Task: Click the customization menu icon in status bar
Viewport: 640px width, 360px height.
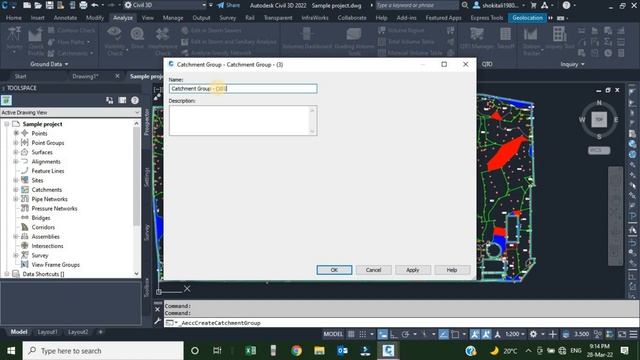Action: (633, 334)
